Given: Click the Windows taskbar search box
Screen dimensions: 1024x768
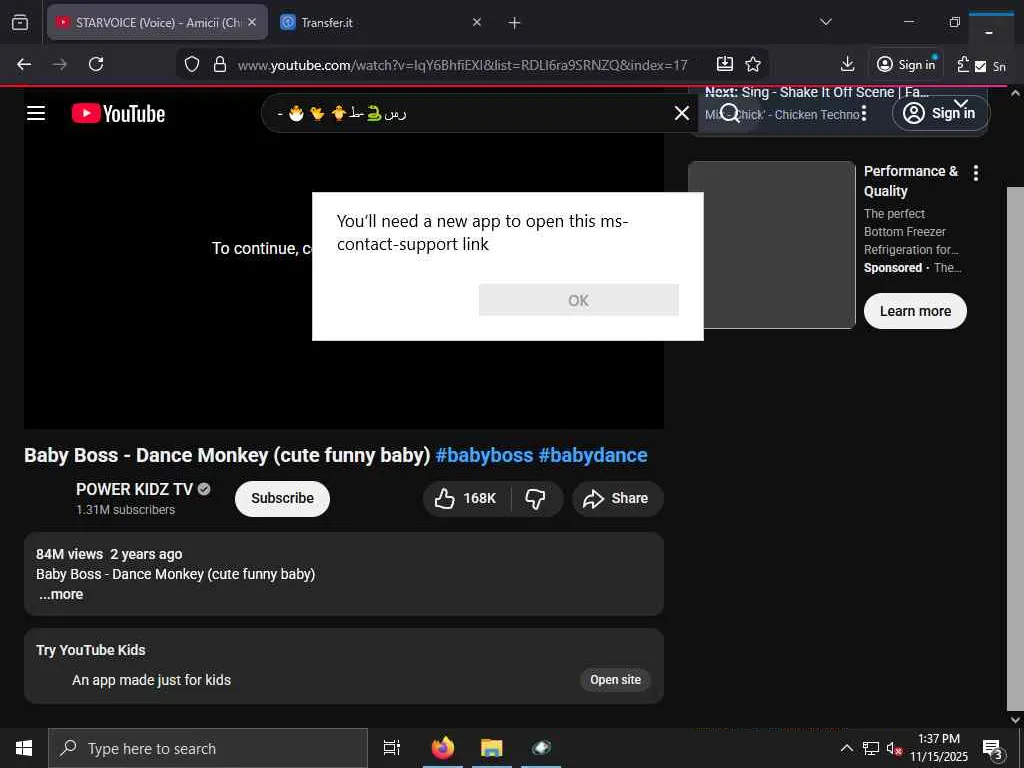Looking at the screenshot, I should 208,748.
